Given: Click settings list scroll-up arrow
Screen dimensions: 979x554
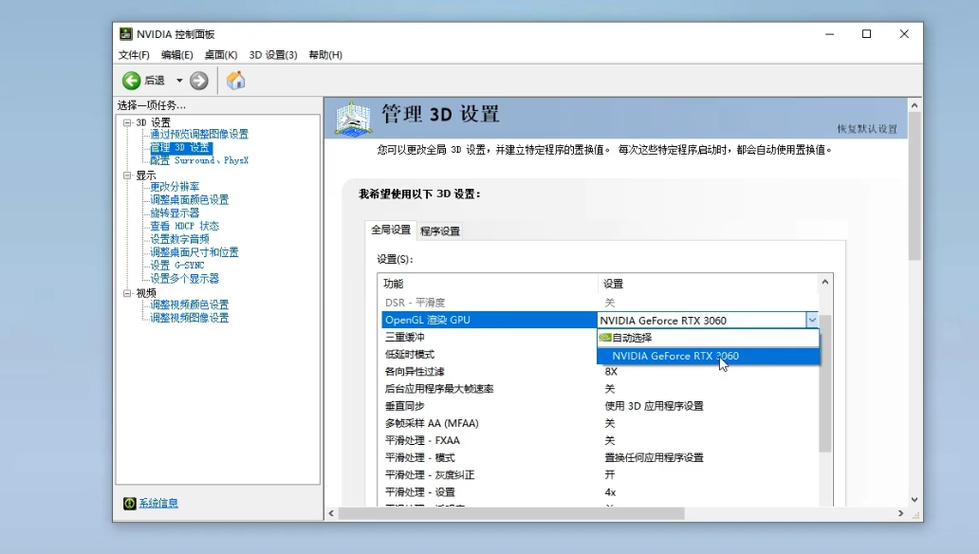Looking at the screenshot, I should [x=825, y=282].
